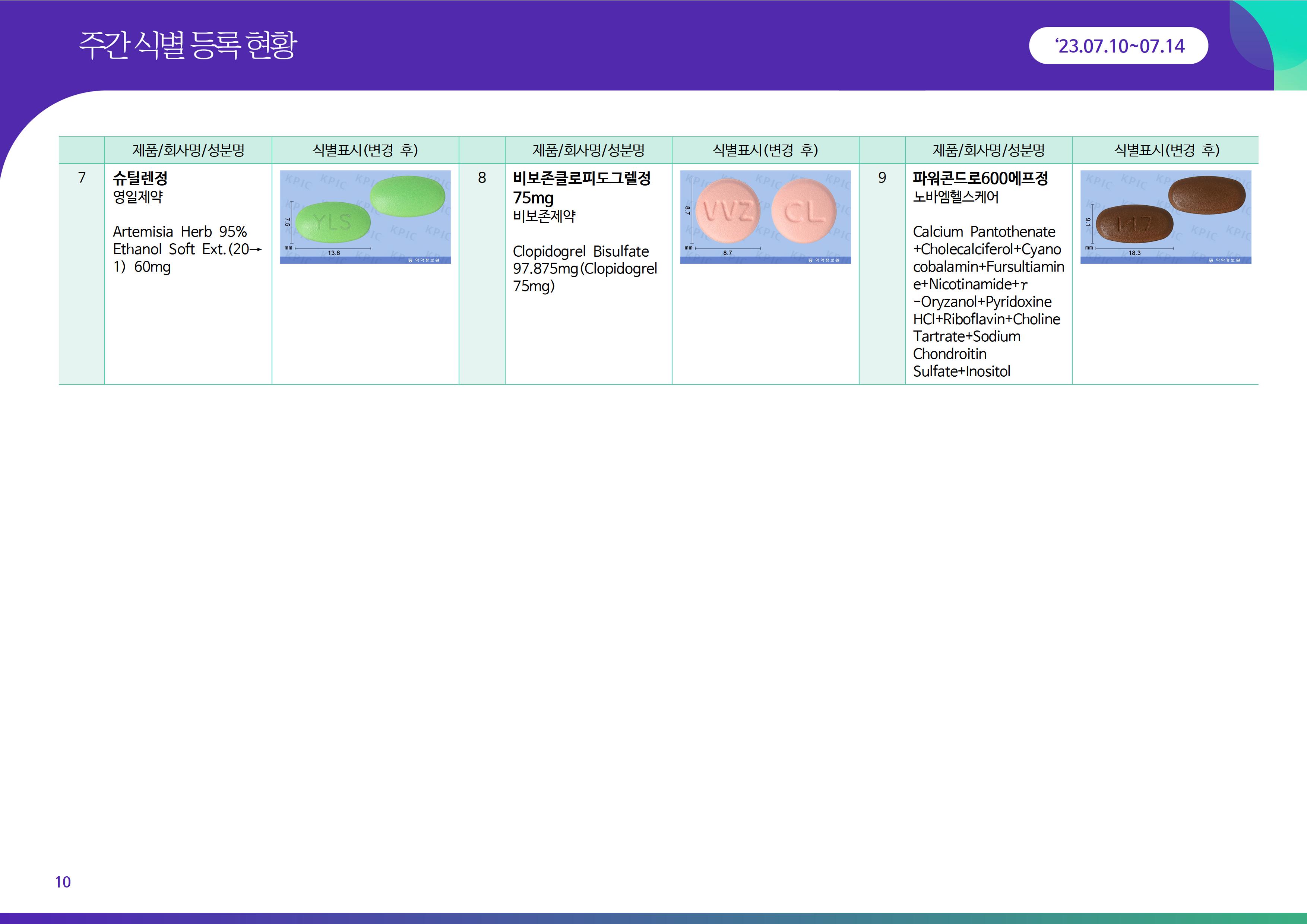This screenshot has width=1307, height=924.
Task: Select product name 파워콘드로600에프정
Action: [980, 179]
